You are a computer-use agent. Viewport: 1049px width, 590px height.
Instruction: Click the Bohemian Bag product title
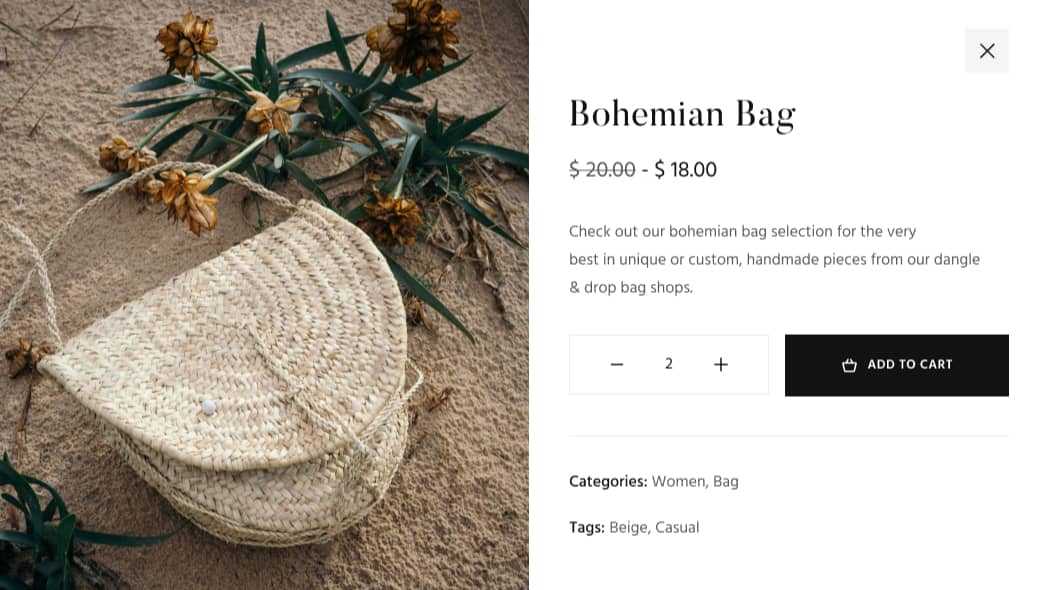[682, 114]
